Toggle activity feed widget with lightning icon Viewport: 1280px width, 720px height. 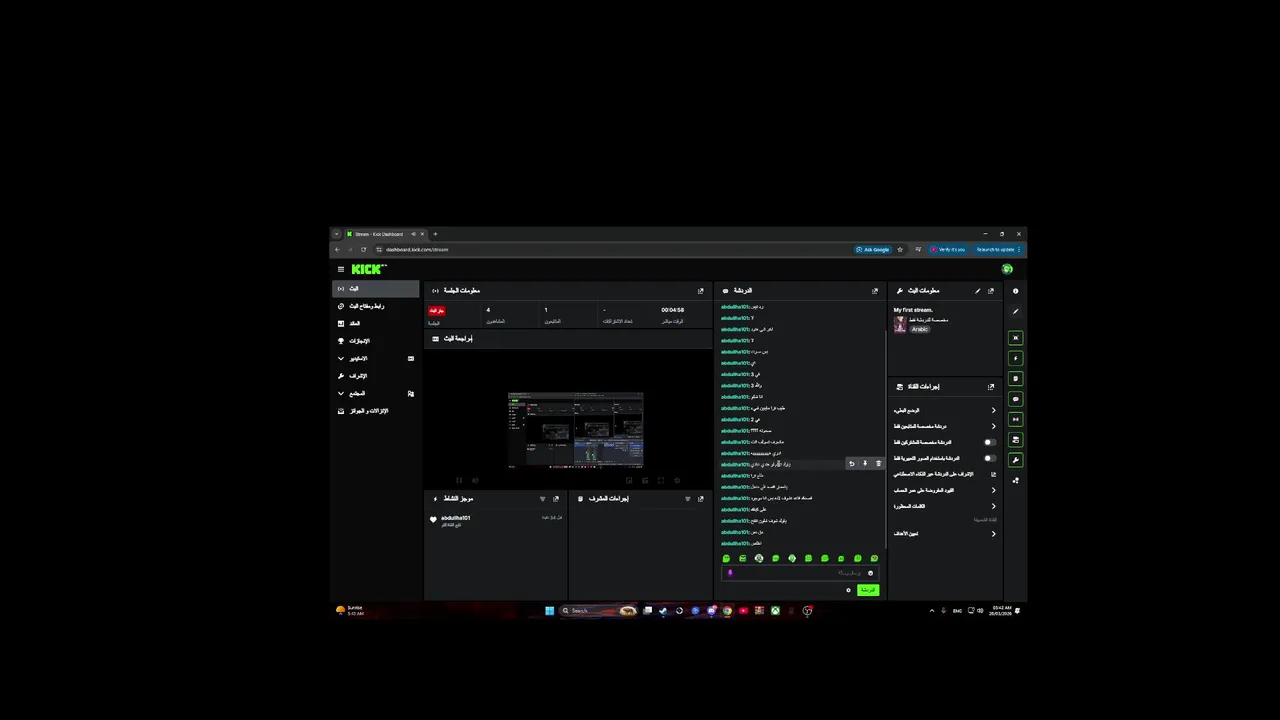[x=1015, y=358]
